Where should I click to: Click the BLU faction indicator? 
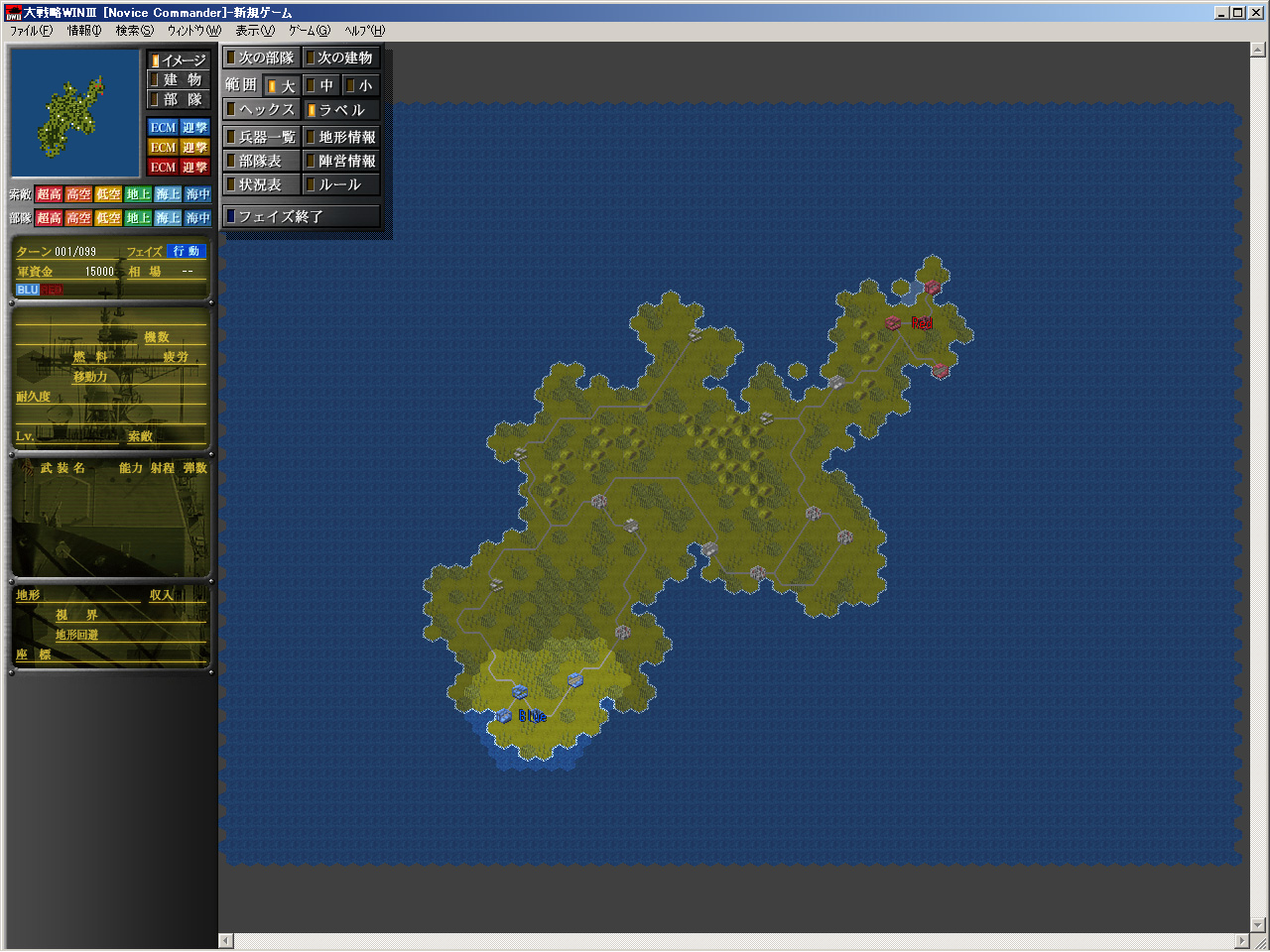[x=27, y=290]
